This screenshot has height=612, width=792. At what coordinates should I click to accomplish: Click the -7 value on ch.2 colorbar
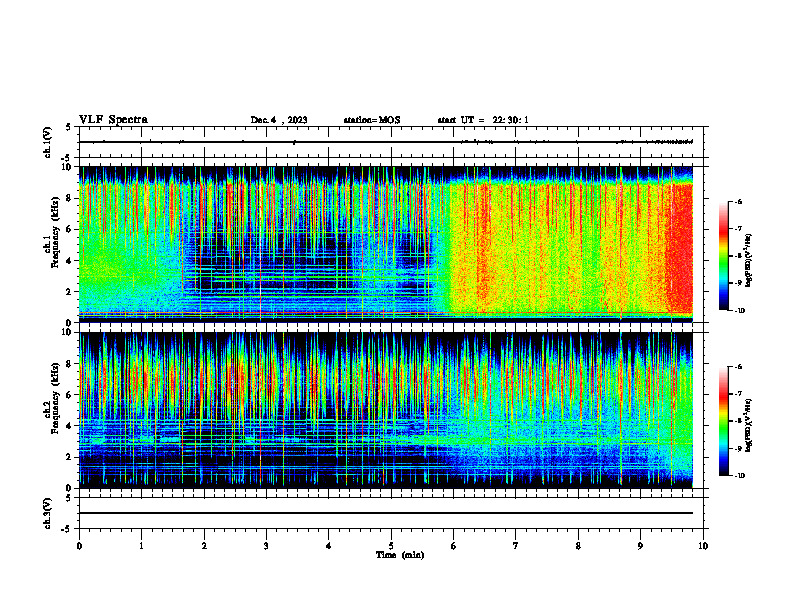point(738,394)
